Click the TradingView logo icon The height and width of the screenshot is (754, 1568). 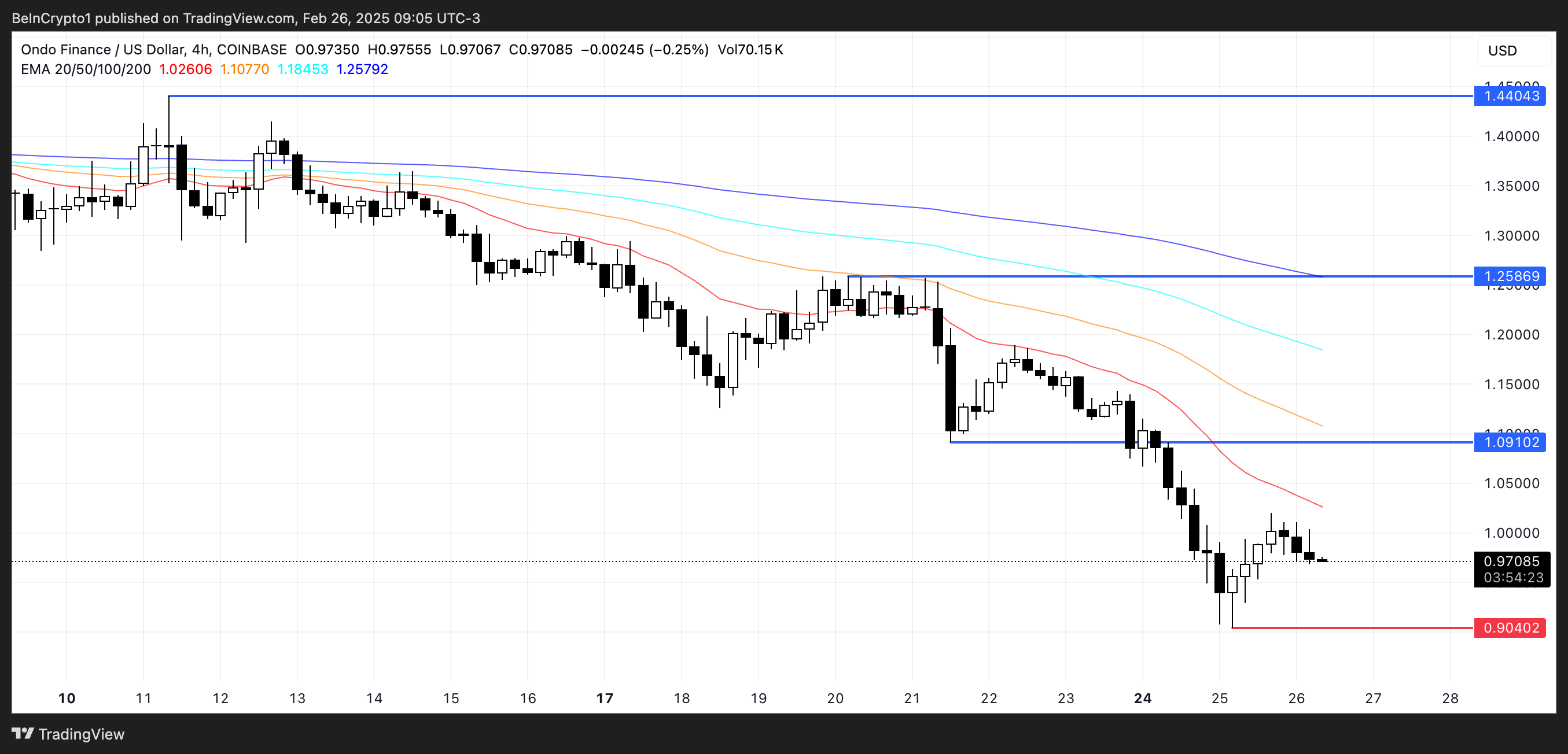(23, 733)
